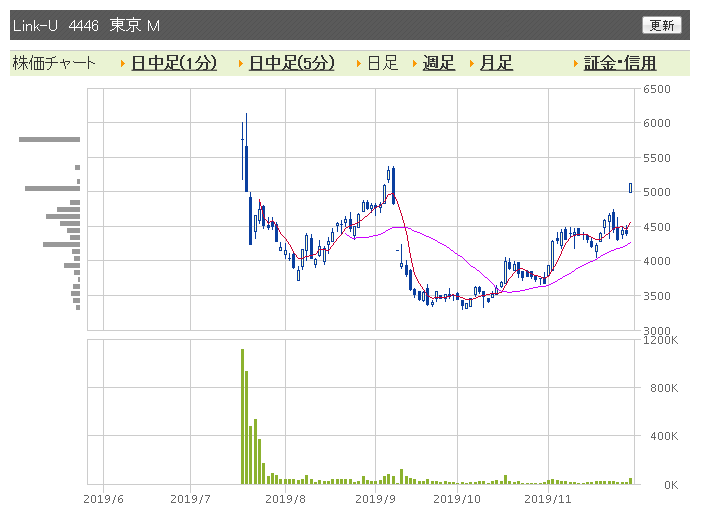Click the 2019/9 date label
Screen dimensions: 701x525
[376, 499]
